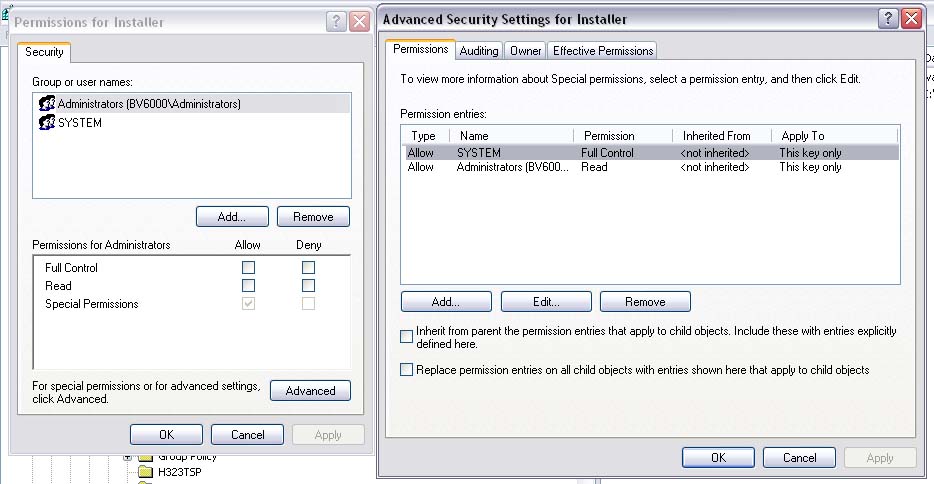Switch to the Auditing tab
The width and height of the screenshot is (934, 484).
[x=479, y=51]
